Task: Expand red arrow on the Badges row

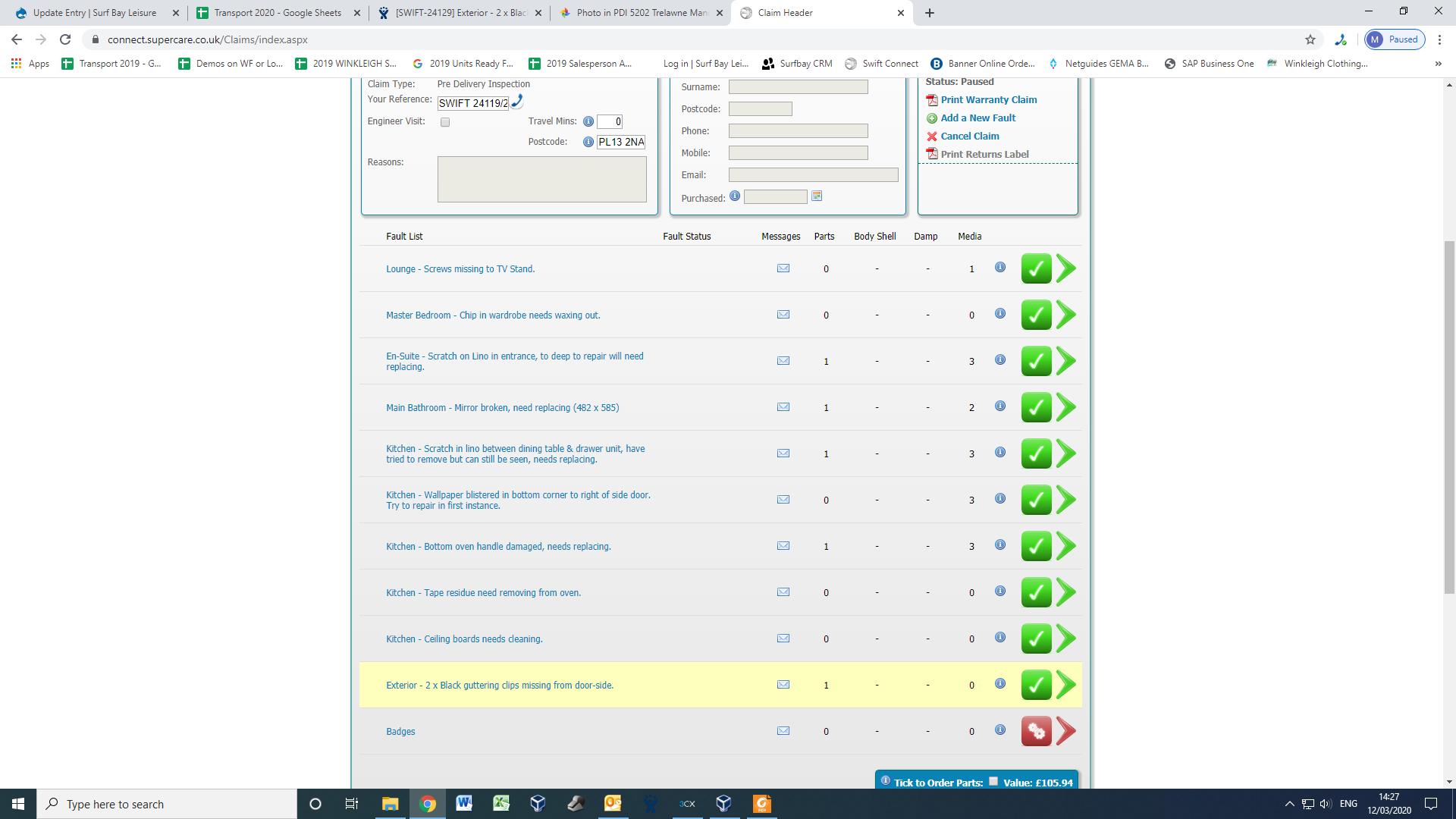Action: click(1066, 731)
